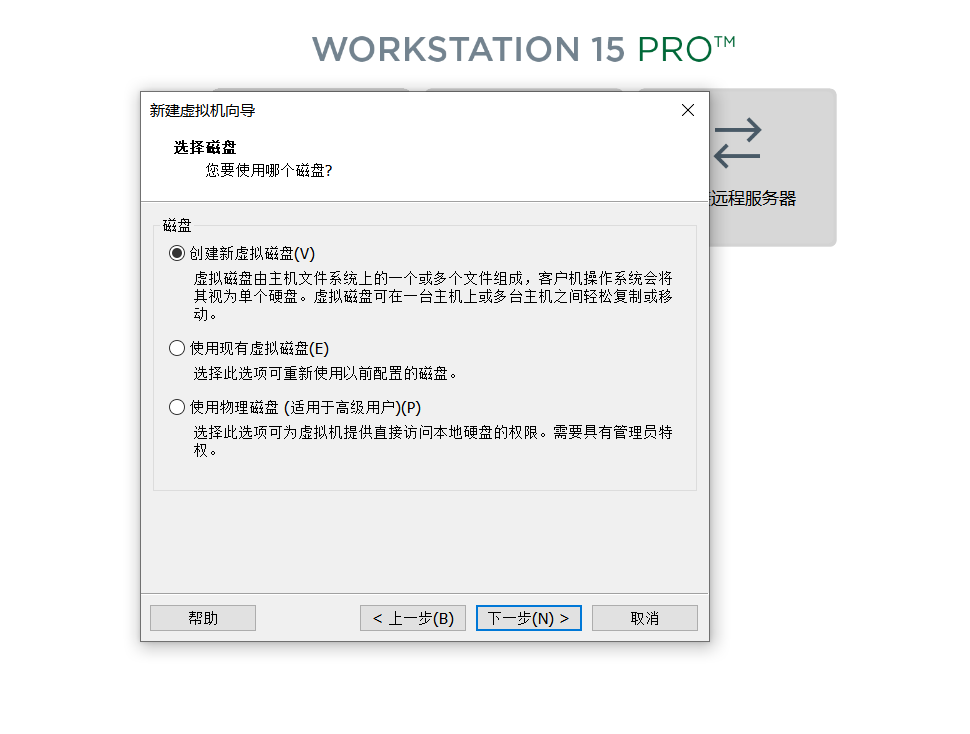The height and width of the screenshot is (734, 970).
Task: Click the 使用现有虚拟磁盘(E) label text
Action: click(259, 348)
